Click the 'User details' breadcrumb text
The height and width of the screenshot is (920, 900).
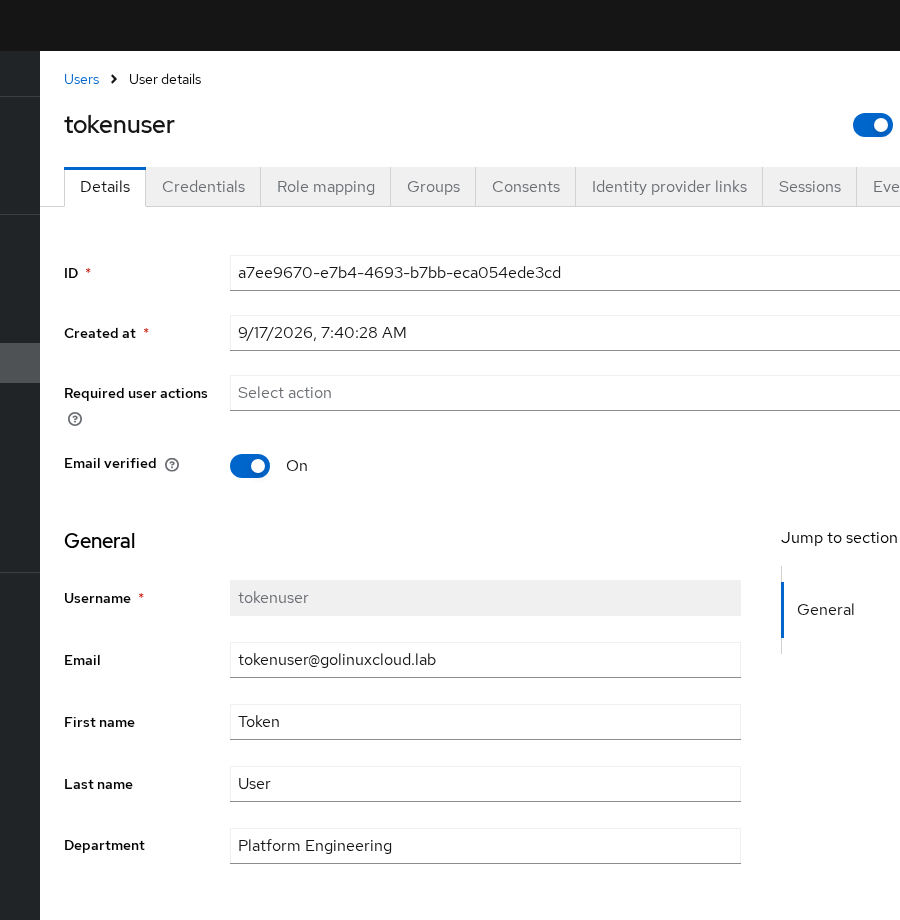[x=165, y=79]
